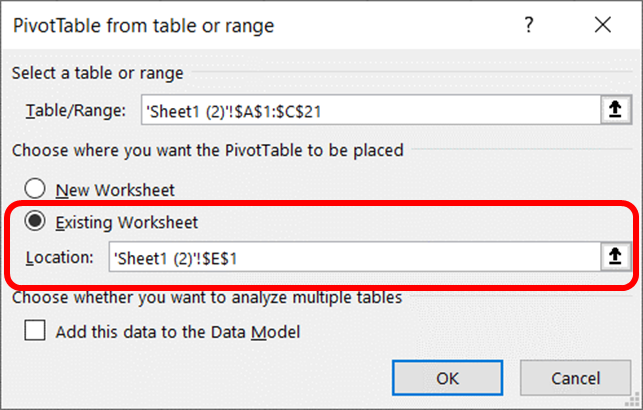643x410 pixels.
Task: Click 'Choose where you want the PivotTable' heading
Action: [207, 151]
